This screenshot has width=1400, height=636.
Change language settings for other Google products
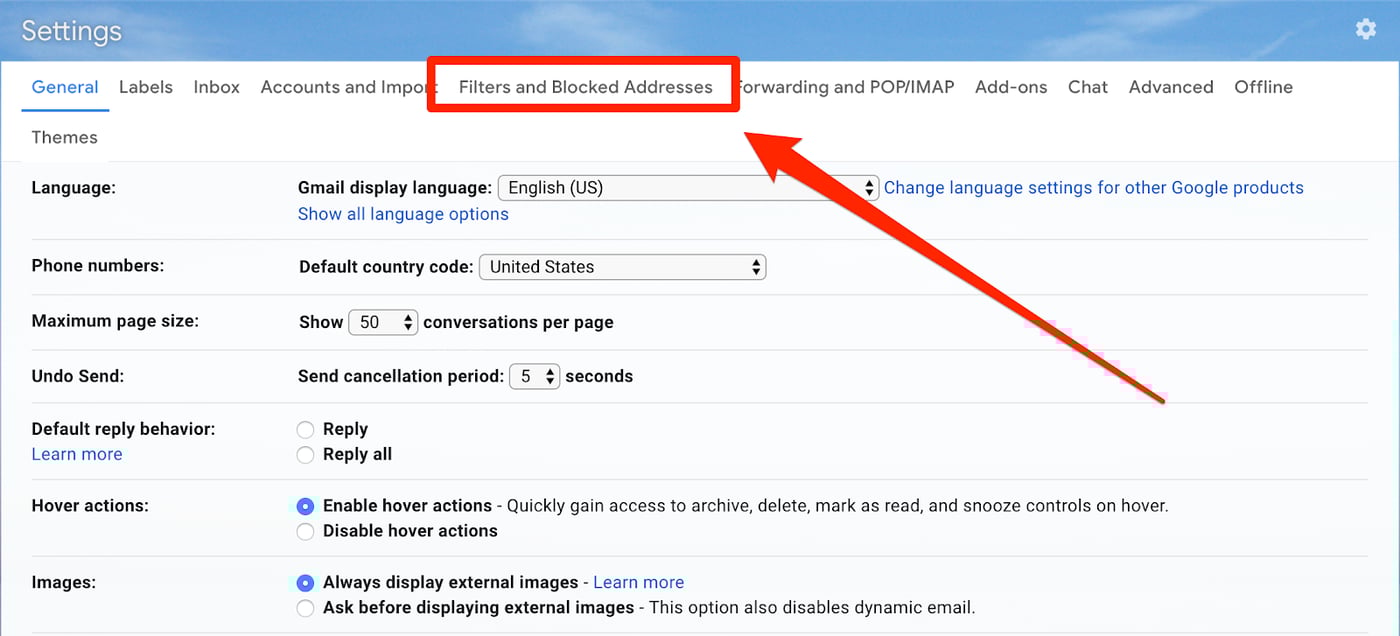(x=1093, y=187)
